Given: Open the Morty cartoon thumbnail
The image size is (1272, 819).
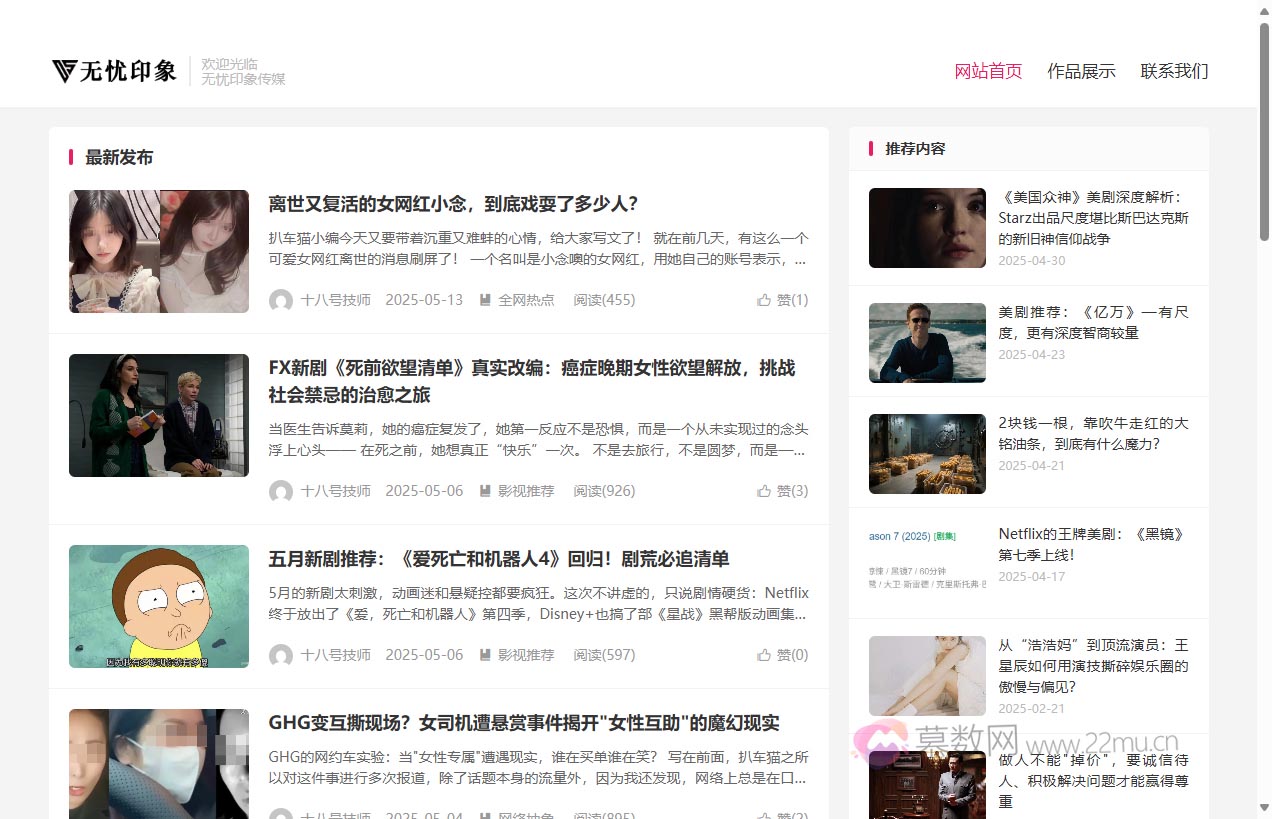Looking at the screenshot, I should pyautogui.click(x=158, y=606).
